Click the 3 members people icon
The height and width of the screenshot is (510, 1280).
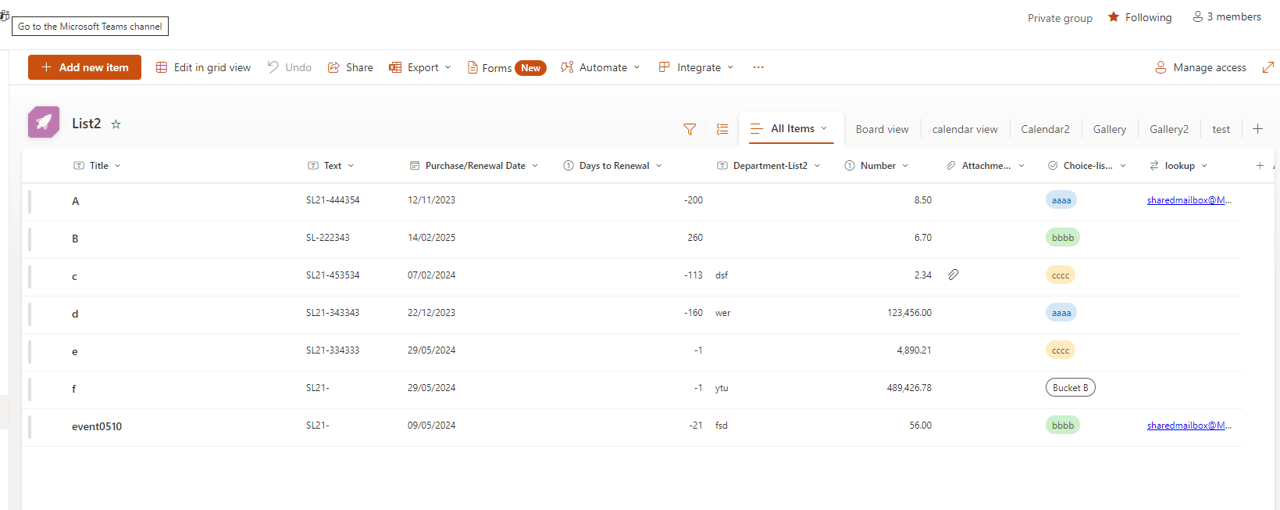pyautogui.click(x=1197, y=17)
